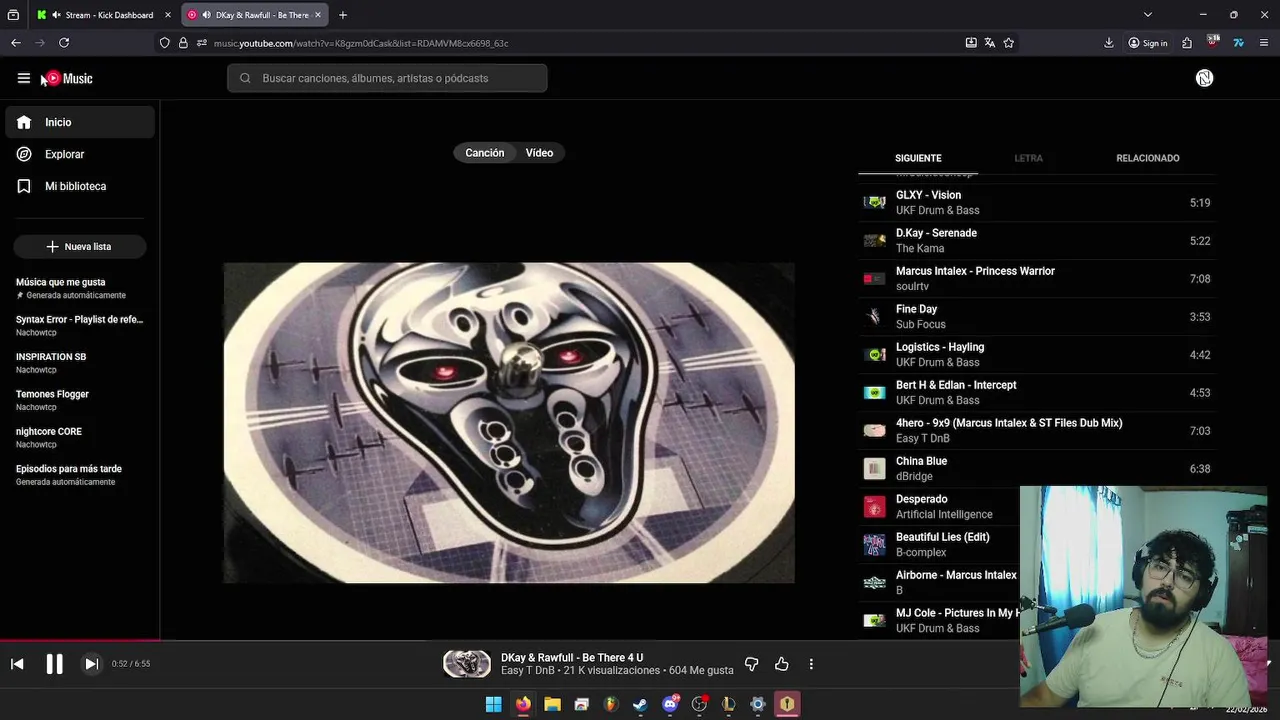Viewport: 1280px width, 720px height.
Task: Open Discord from taskbar
Action: click(670, 705)
